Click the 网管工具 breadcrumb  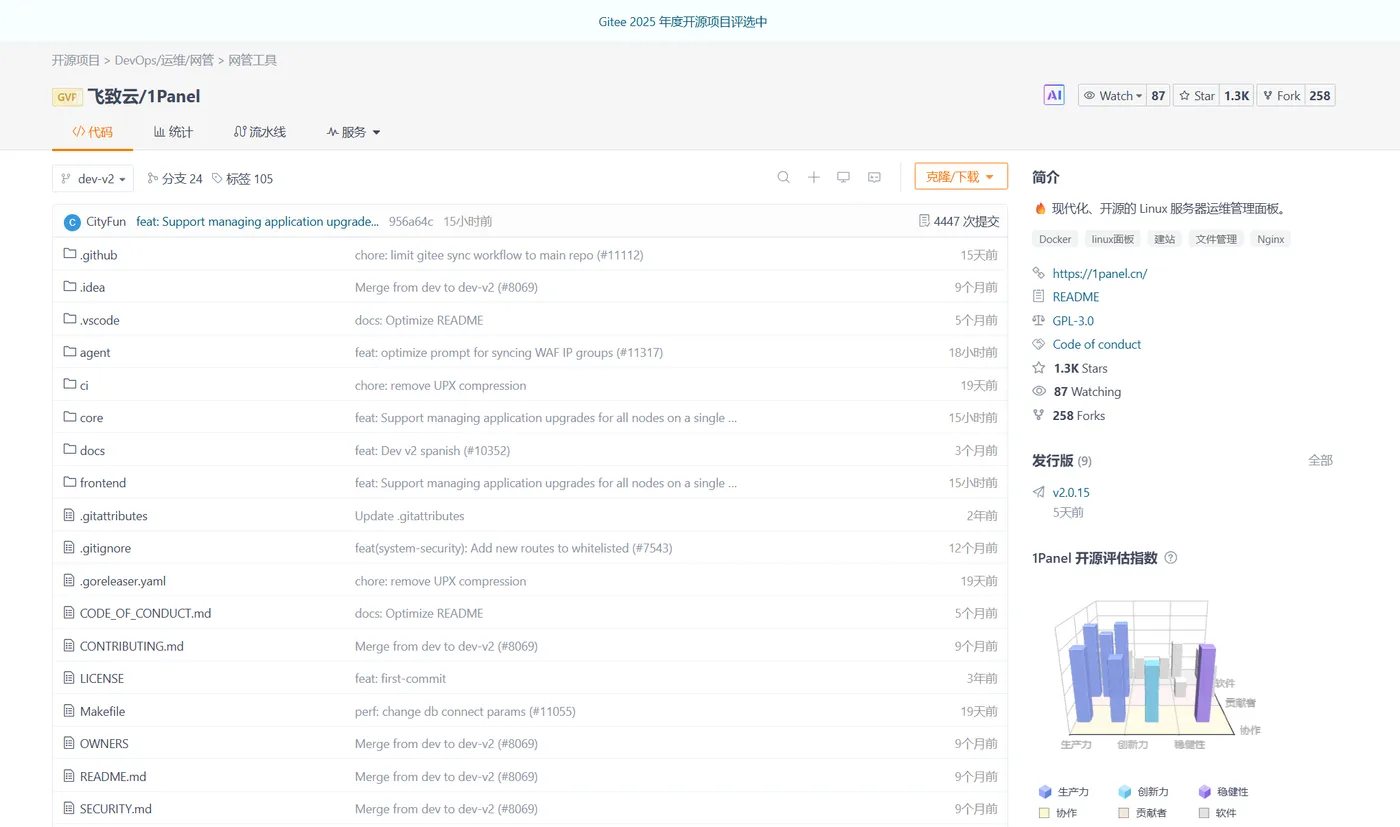[253, 60]
